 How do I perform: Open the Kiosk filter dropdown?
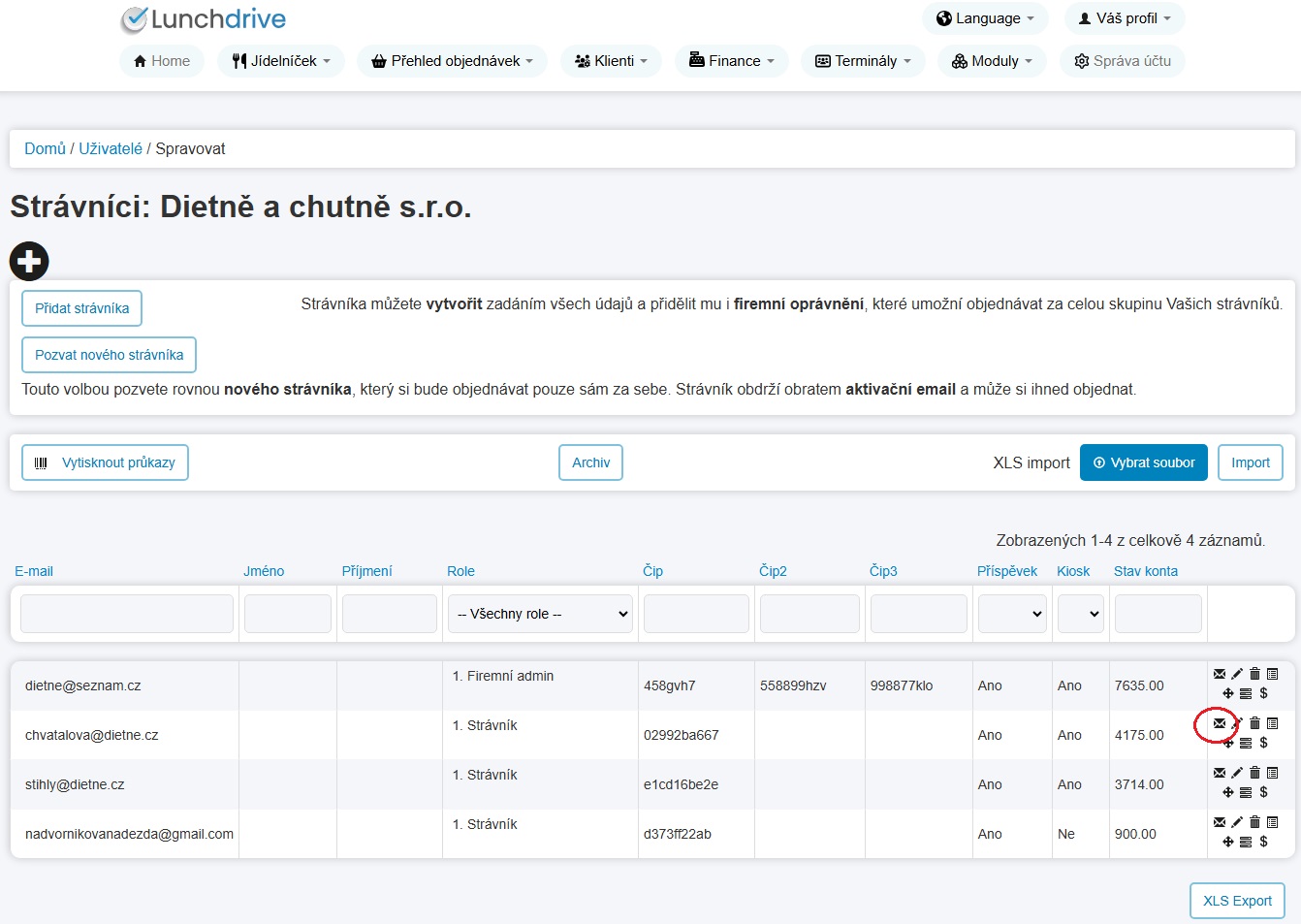(x=1081, y=614)
